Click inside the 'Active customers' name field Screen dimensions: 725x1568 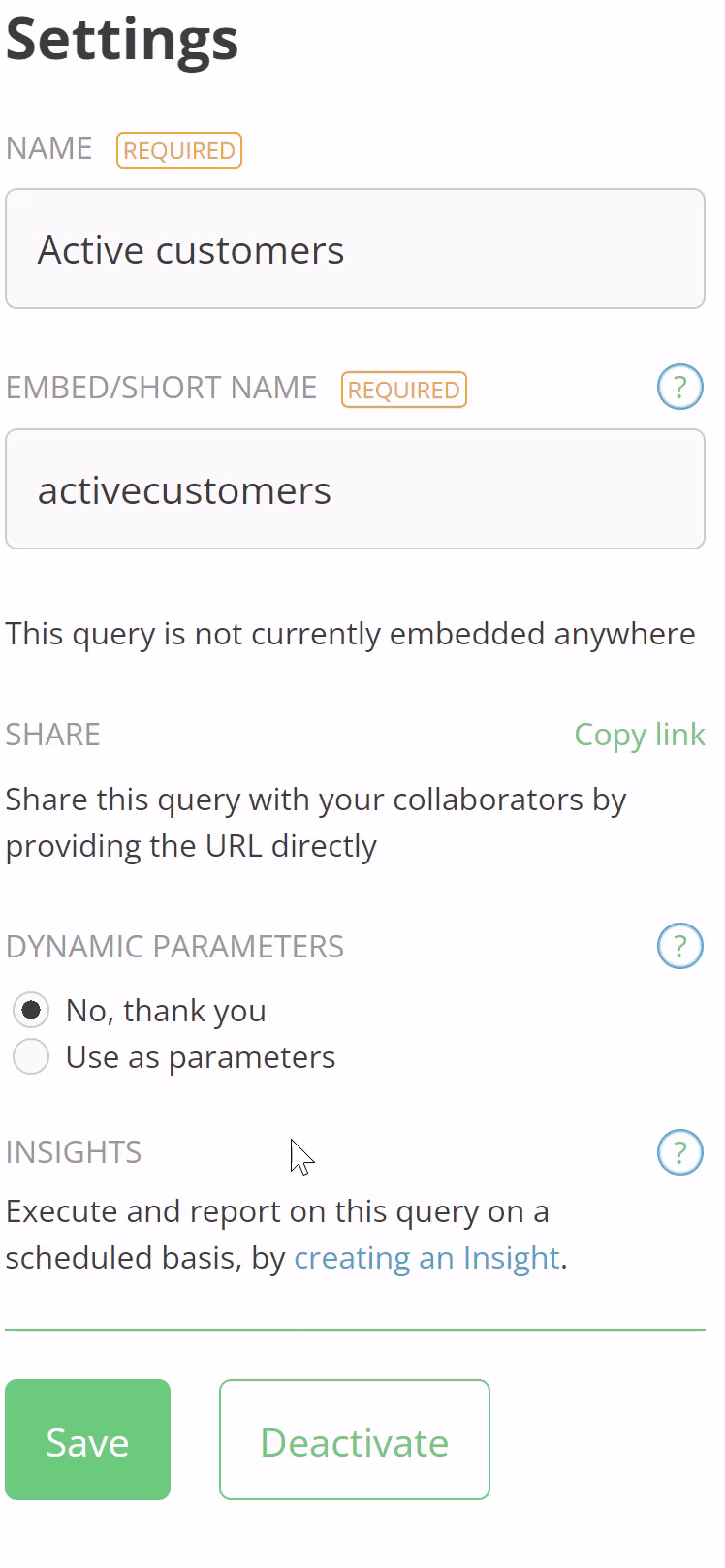pyautogui.click(x=355, y=249)
